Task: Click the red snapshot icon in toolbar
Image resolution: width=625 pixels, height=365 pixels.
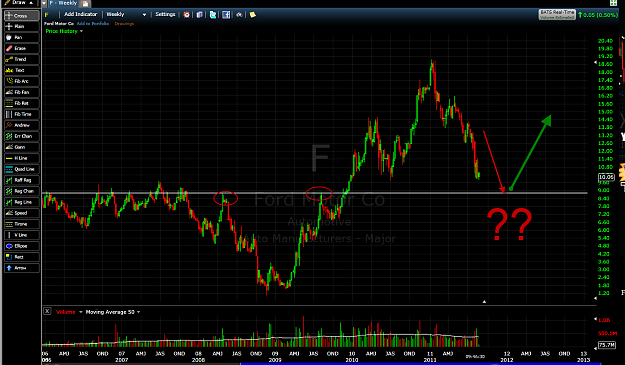Action: coord(186,15)
